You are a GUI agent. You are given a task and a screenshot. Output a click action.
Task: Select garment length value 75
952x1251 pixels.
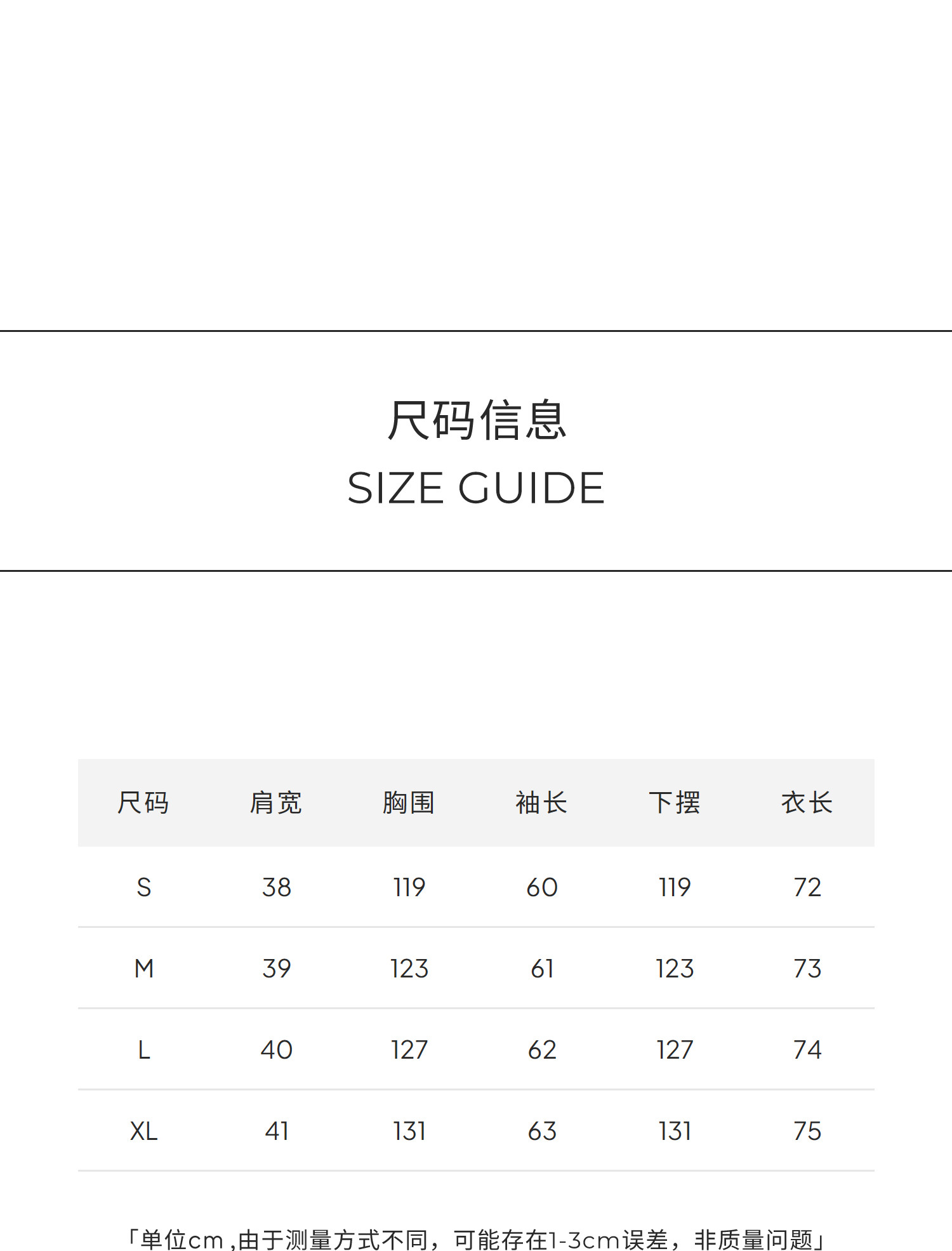tap(807, 1131)
